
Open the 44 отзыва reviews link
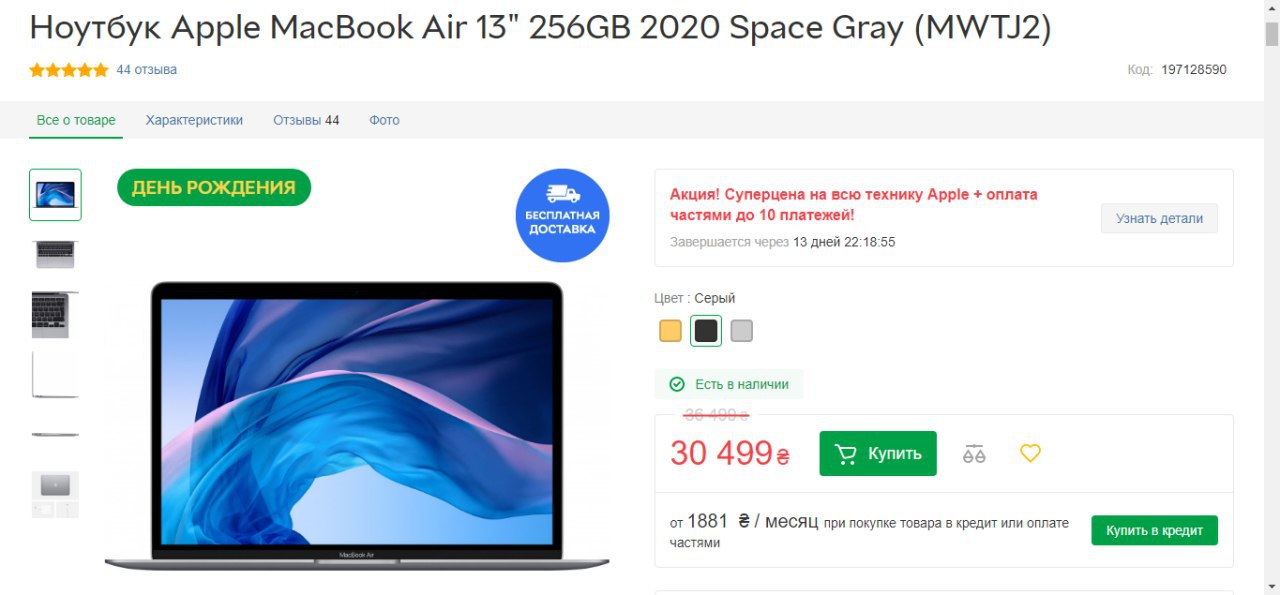(147, 70)
